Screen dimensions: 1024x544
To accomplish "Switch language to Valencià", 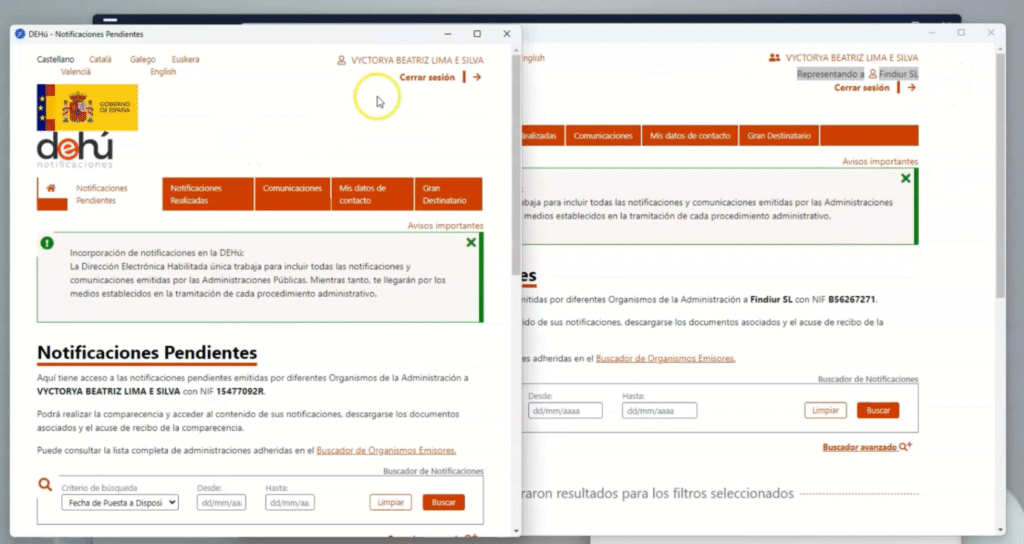I will (76, 72).
